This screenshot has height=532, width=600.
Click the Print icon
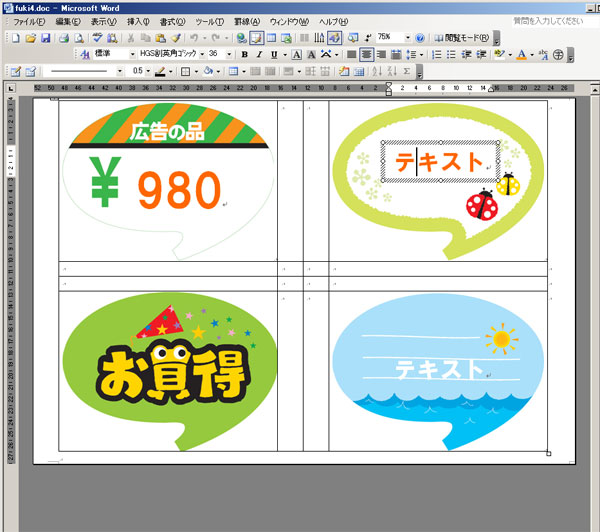point(63,37)
